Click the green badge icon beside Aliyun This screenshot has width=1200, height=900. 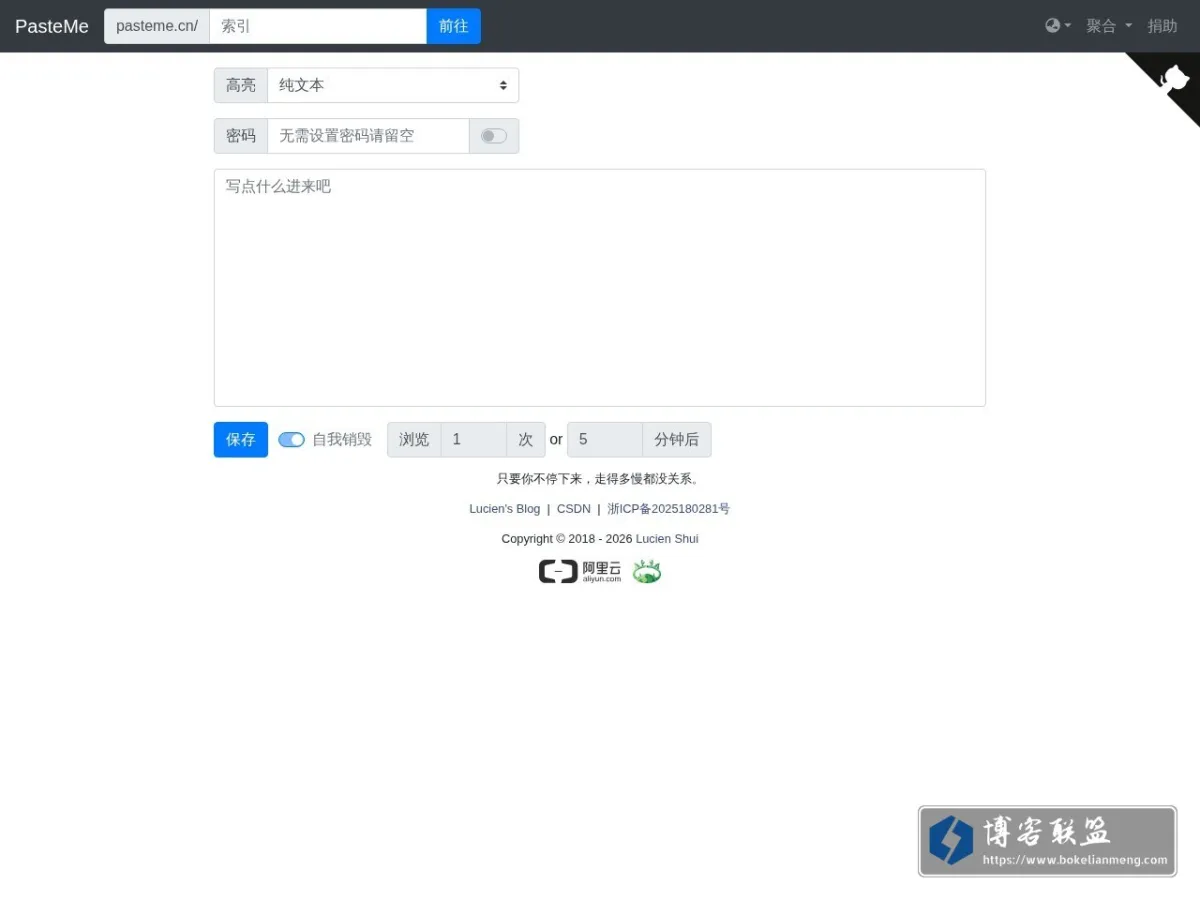[x=647, y=571]
